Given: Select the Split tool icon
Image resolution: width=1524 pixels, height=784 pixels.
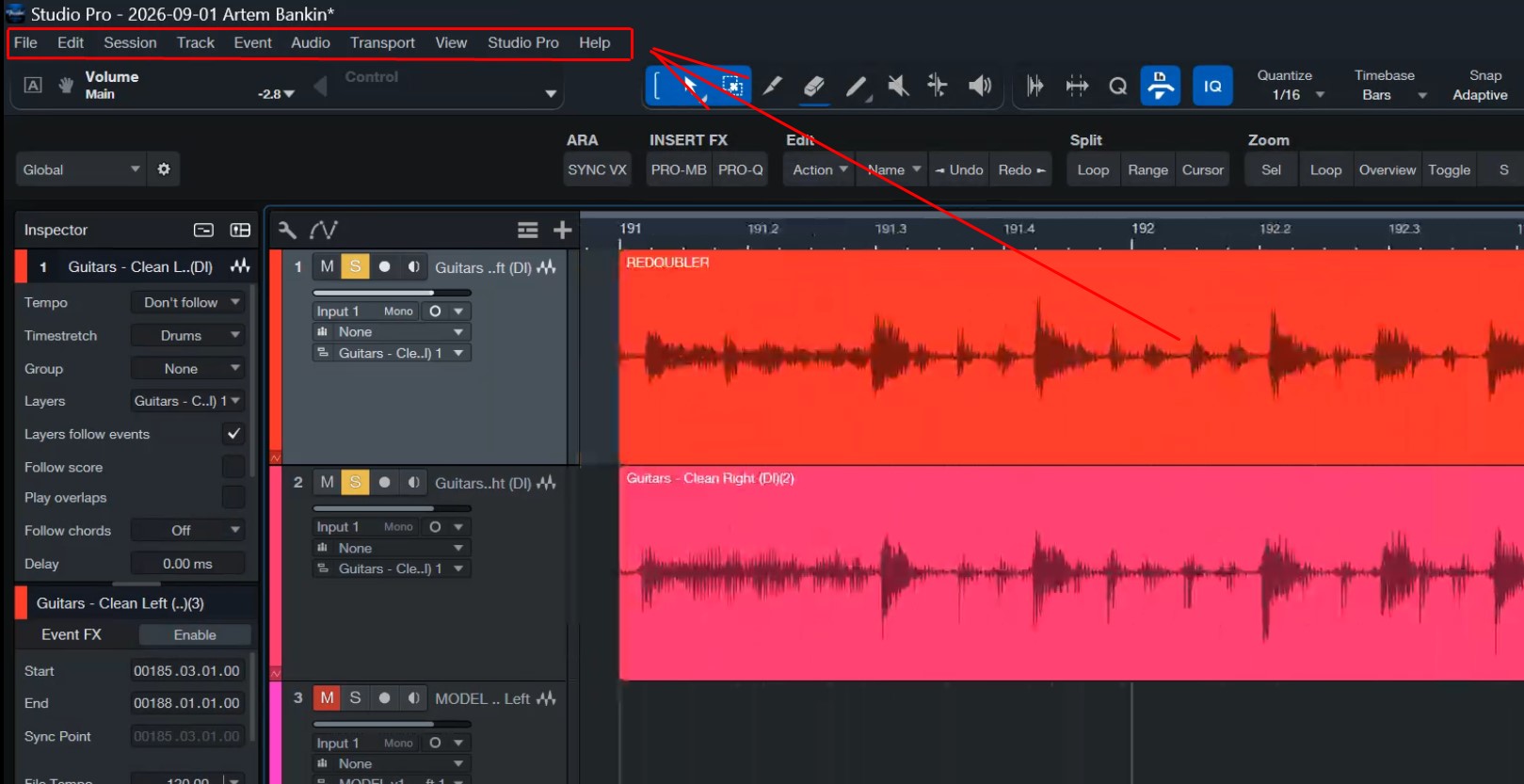Looking at the screenshot, I should pos(772,86).
